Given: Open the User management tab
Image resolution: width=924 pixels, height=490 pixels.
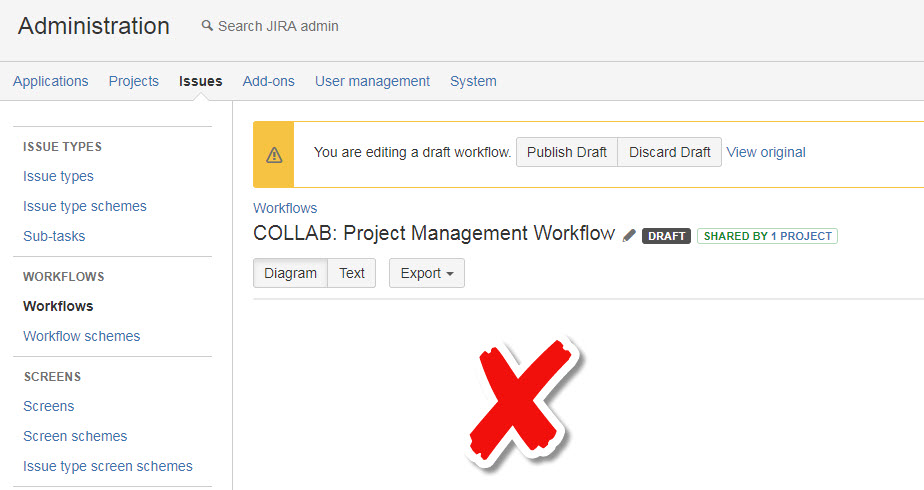Looking at the screenshot, I should click(x=372, y=81).
